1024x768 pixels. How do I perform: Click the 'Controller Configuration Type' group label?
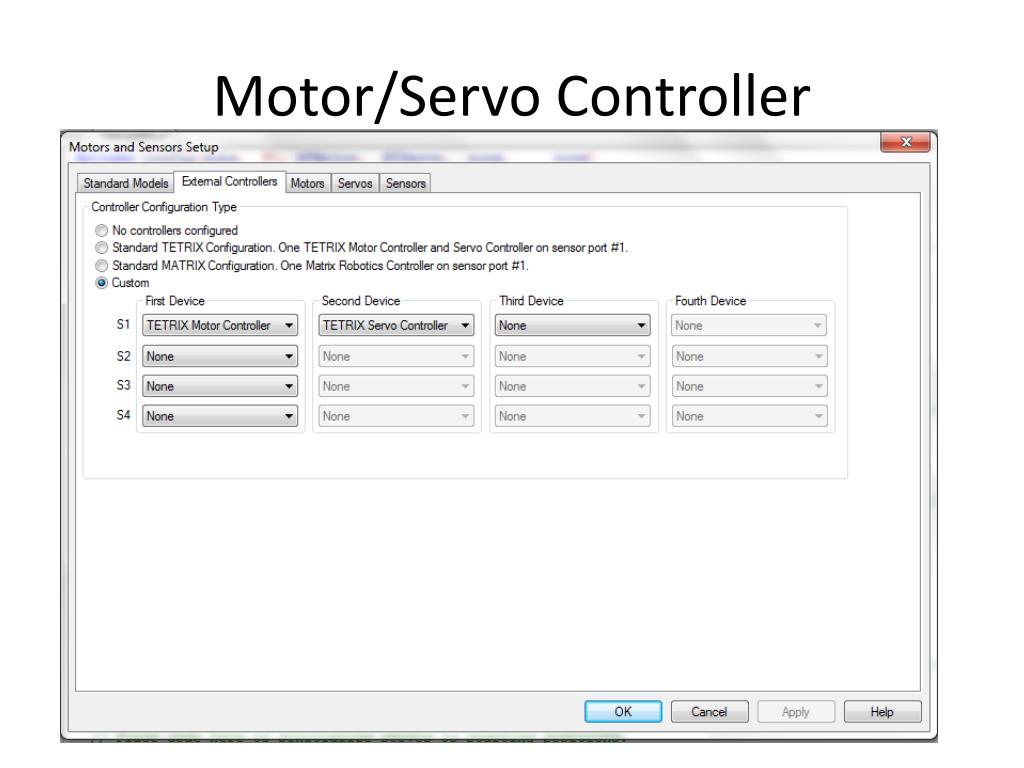click(x=164, y=207)
